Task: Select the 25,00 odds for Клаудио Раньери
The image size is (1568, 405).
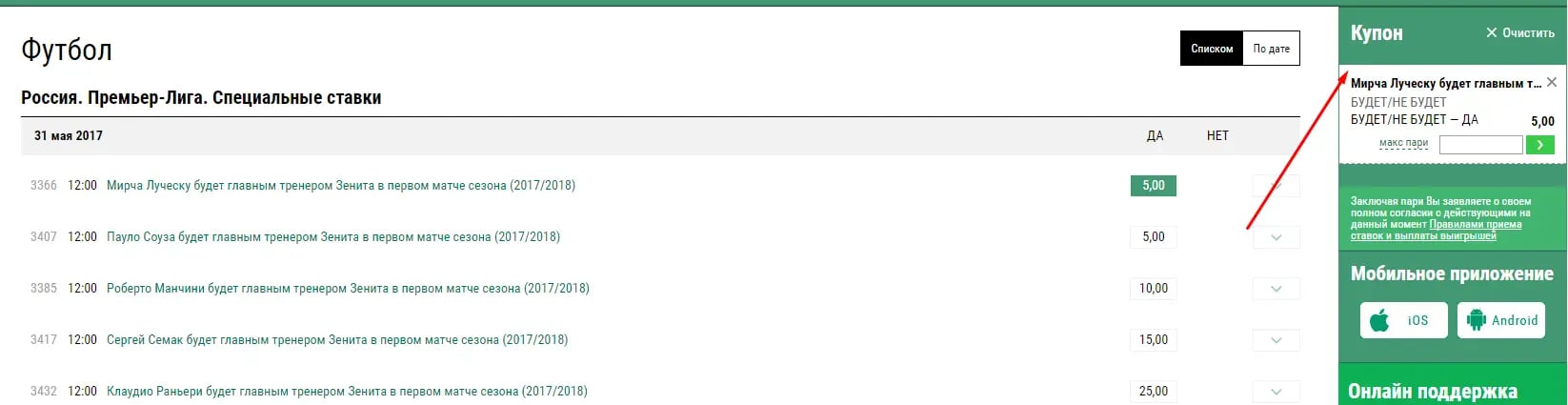Action: (x=1154, y=392)
